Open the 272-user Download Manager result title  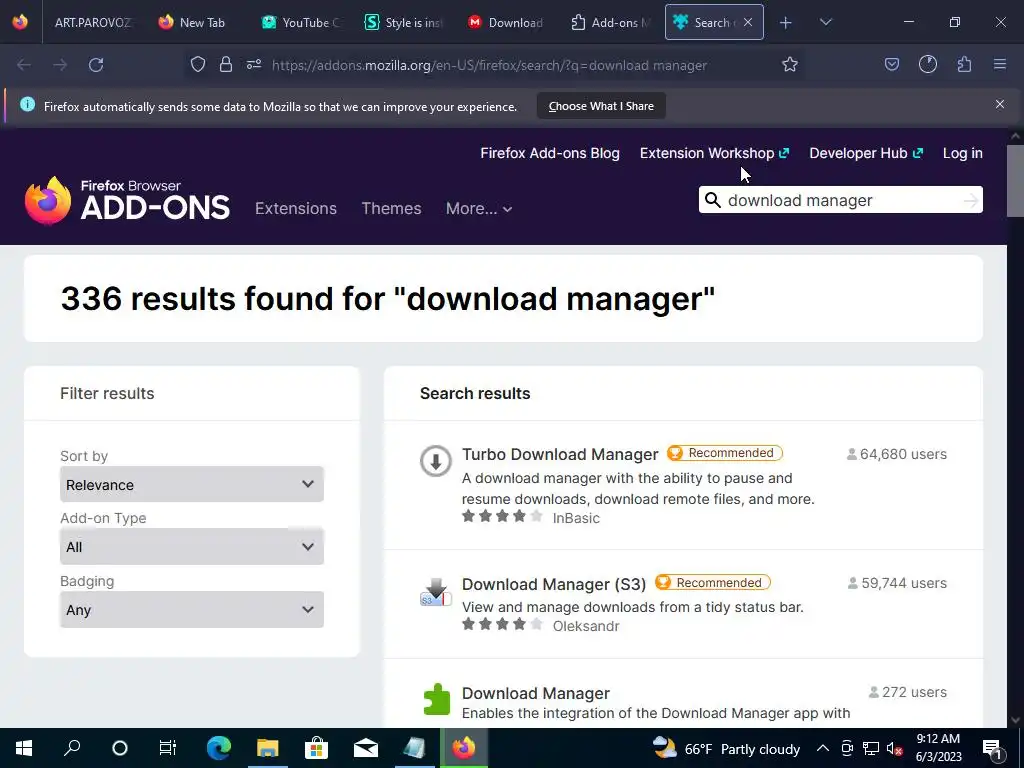pyautogui.click(x=536, y=693)
